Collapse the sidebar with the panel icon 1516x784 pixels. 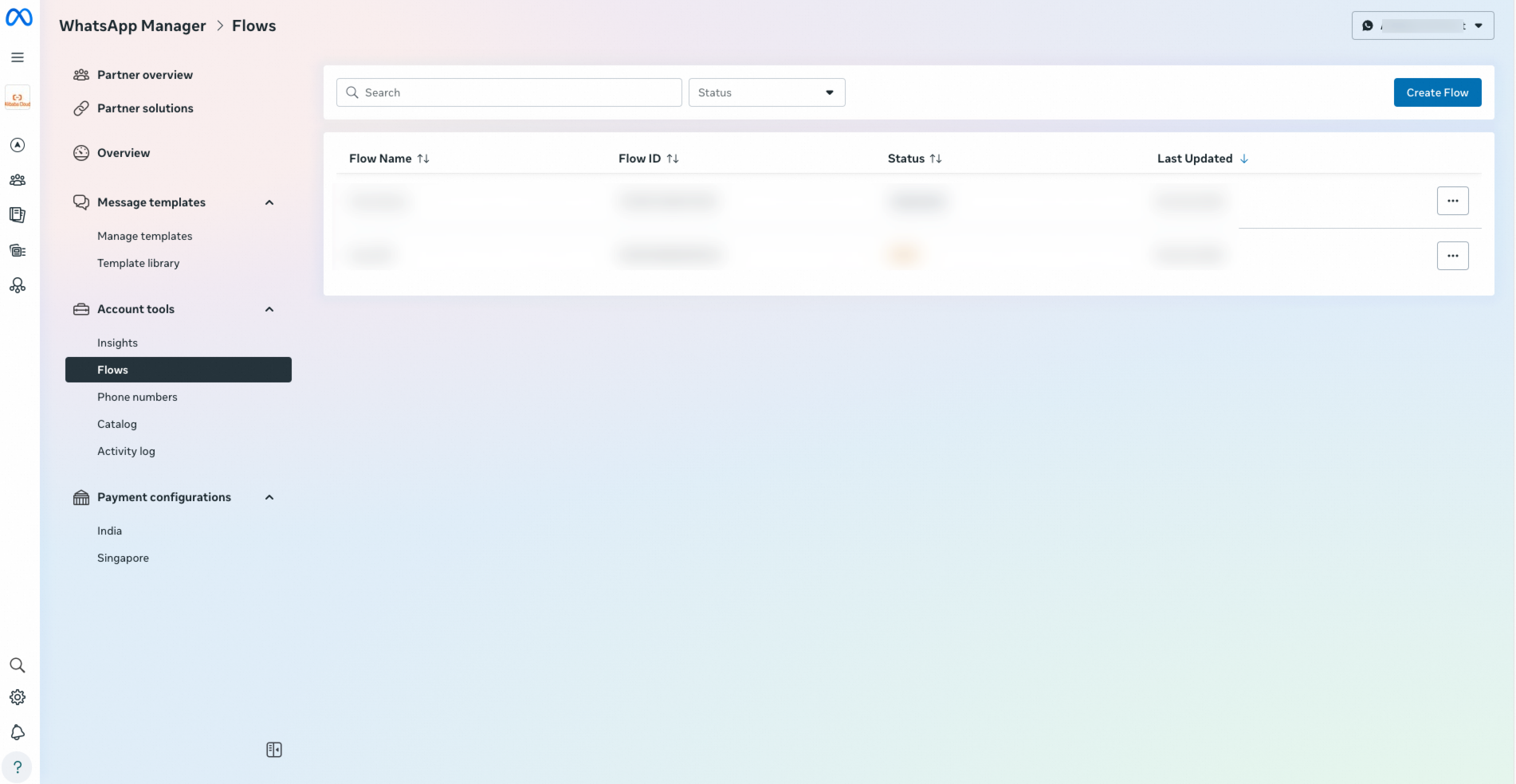coord(274,750)
